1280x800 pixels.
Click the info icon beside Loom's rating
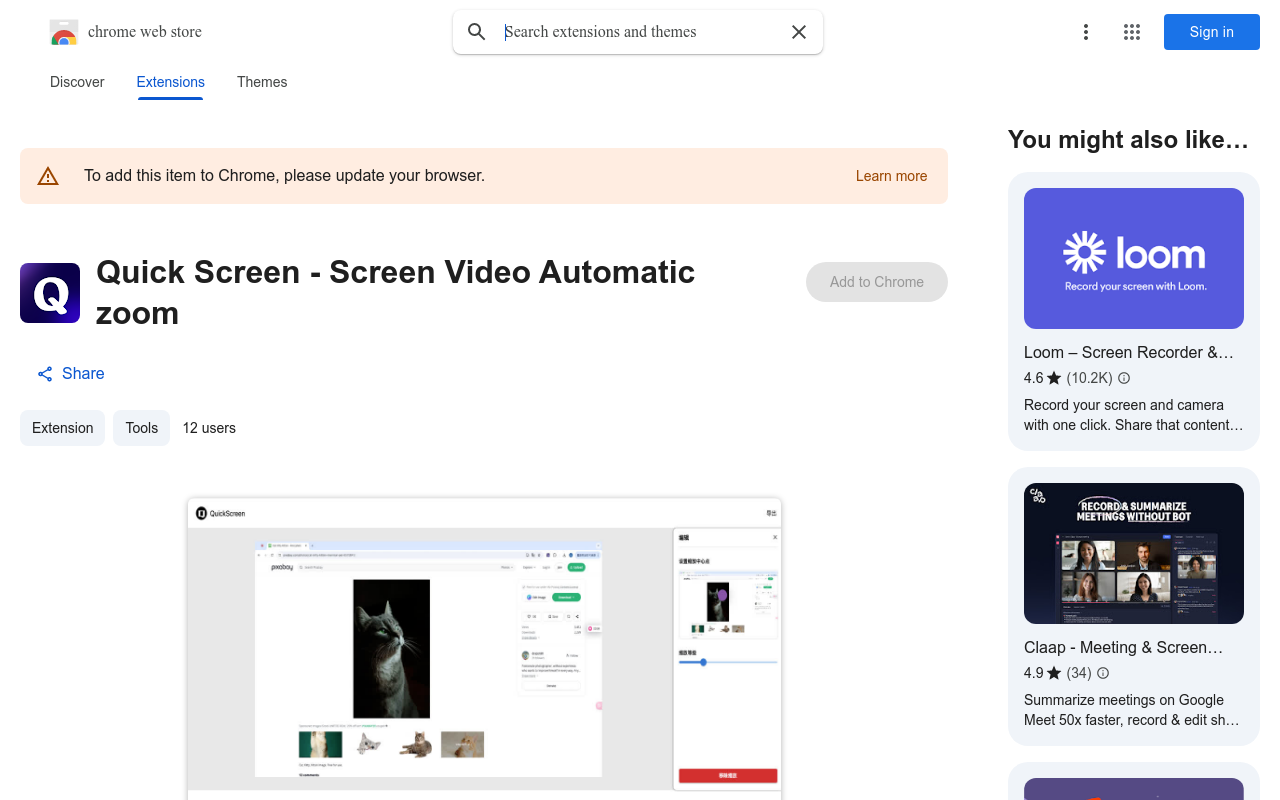click(x=1123, y=378)
